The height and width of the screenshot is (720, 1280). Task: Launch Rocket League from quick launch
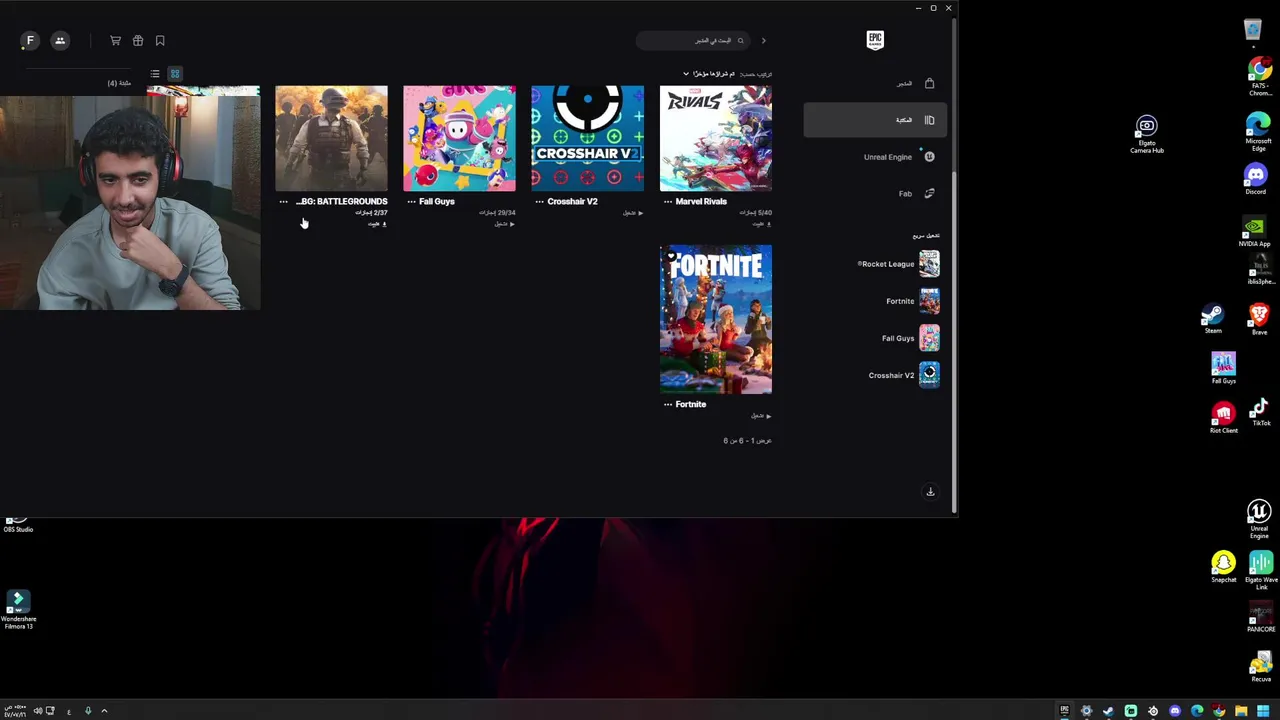[898, 264]
